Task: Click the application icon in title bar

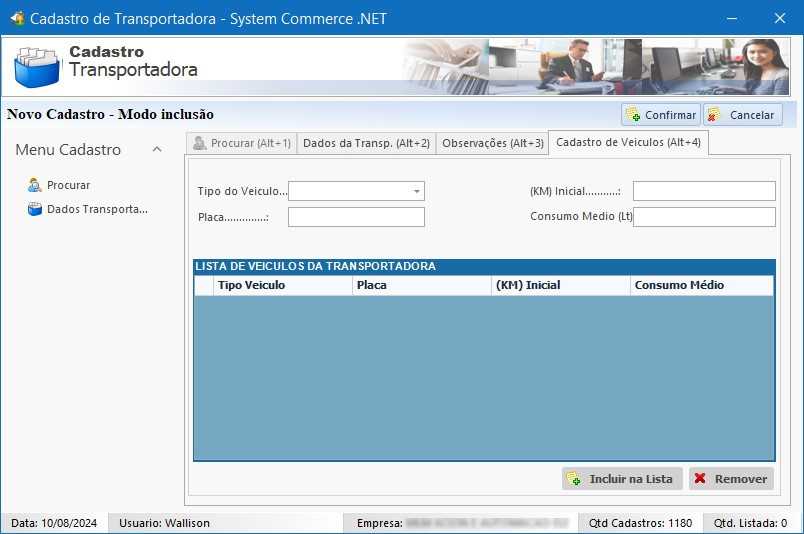Action: point(16,18)
